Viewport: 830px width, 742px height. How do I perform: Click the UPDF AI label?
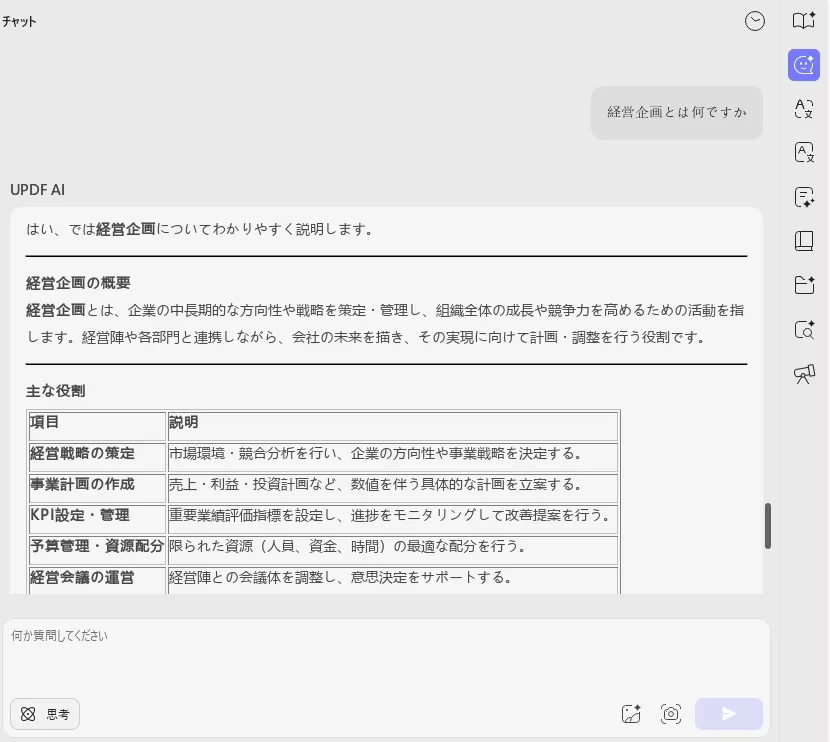coord(38,189)
